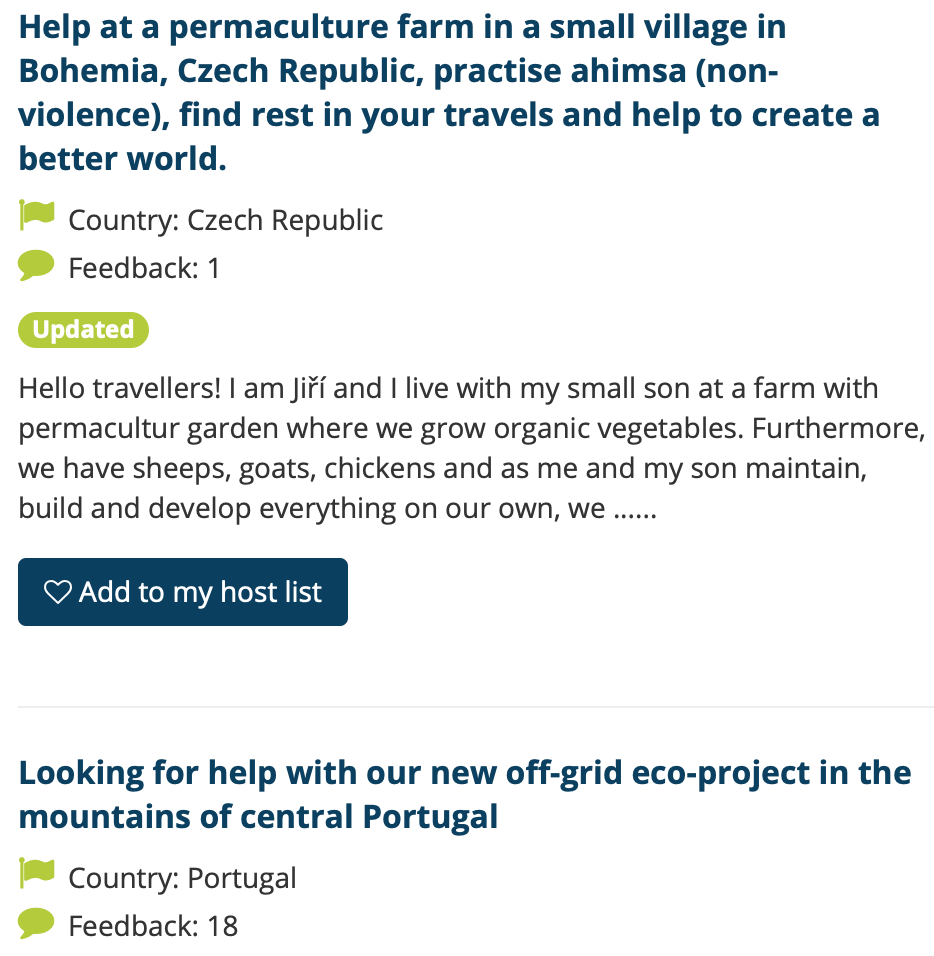Screen dimensions: 934x956
Task: Click 'mountains of central Portugal' in the second title
Action: point(258,817)
